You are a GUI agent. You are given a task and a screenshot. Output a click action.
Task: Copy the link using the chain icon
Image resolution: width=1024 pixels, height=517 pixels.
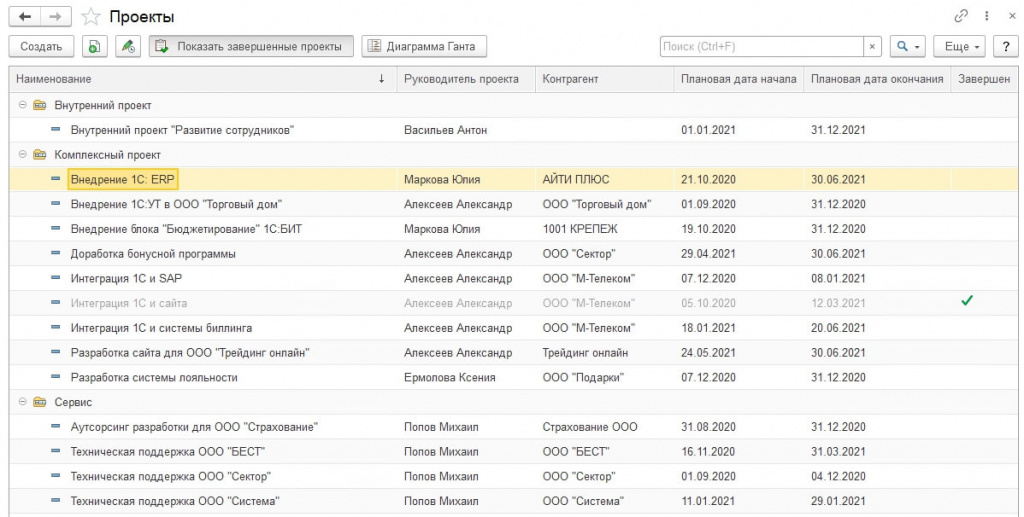click(x=964, y=17)
